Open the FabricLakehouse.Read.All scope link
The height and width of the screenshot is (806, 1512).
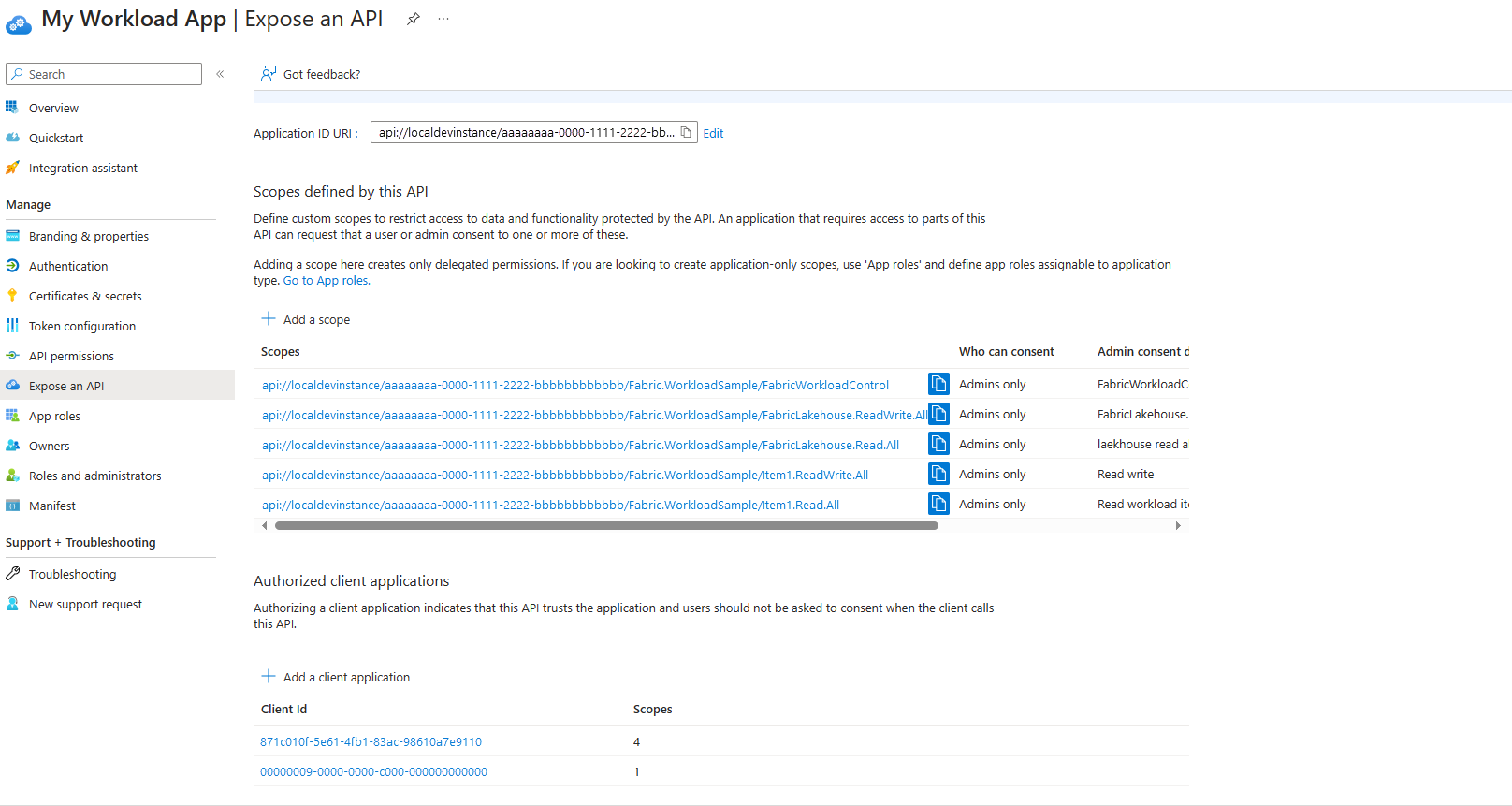(x=580, y=445)
